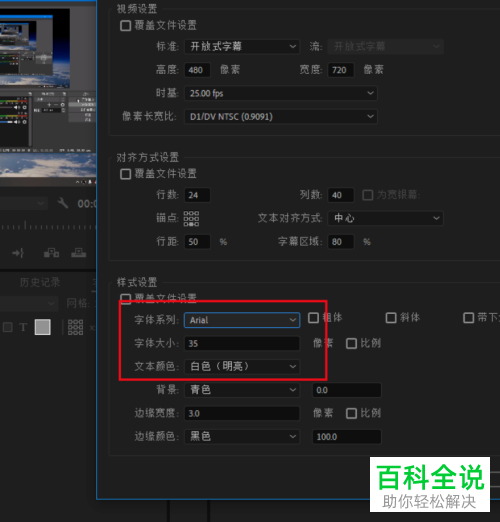Open the edge color dropdown showing black (黑色)
Image resolution: width=500 pixels, height=522 pixels.
tap(242, 437)
